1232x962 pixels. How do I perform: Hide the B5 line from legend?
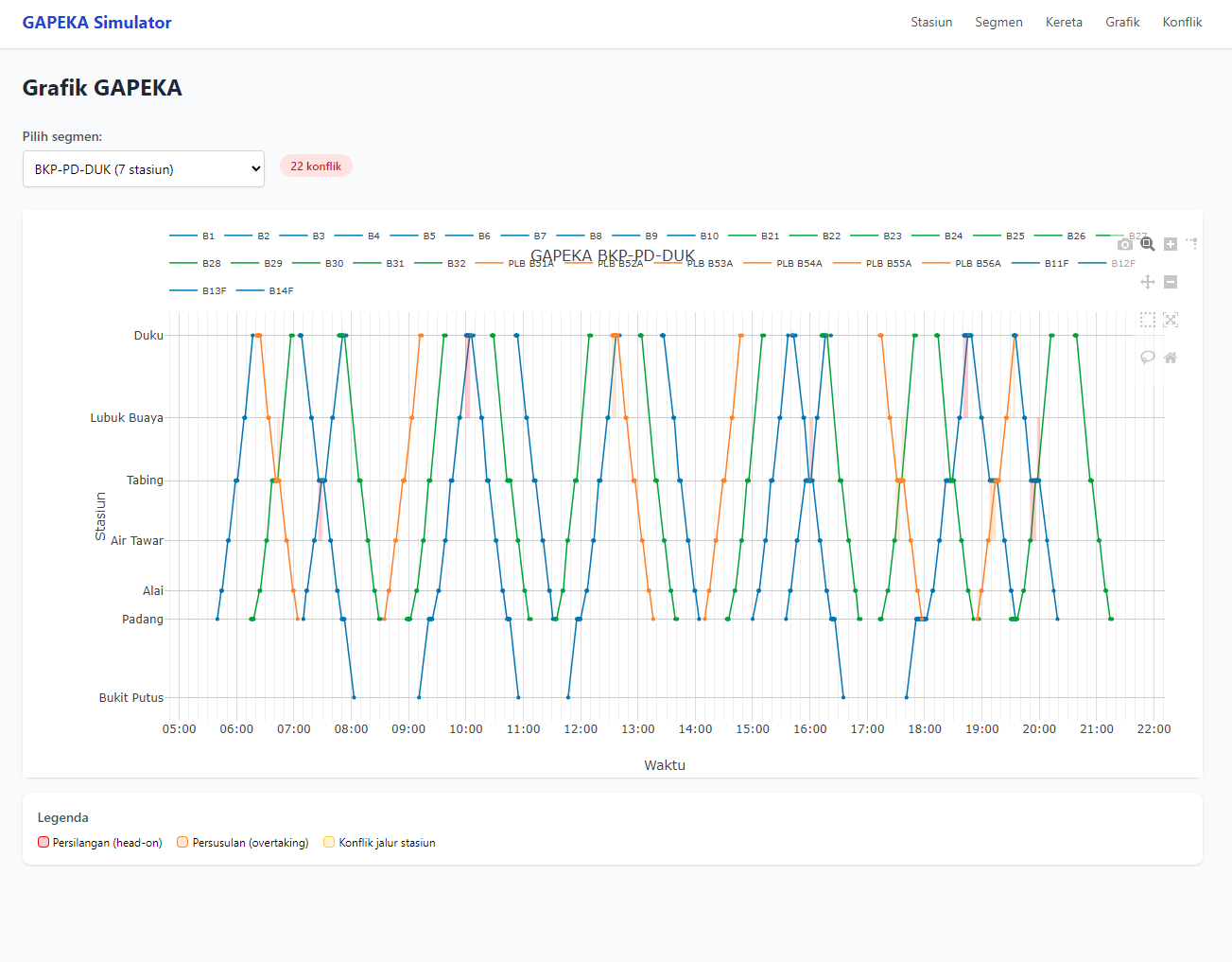414,236
